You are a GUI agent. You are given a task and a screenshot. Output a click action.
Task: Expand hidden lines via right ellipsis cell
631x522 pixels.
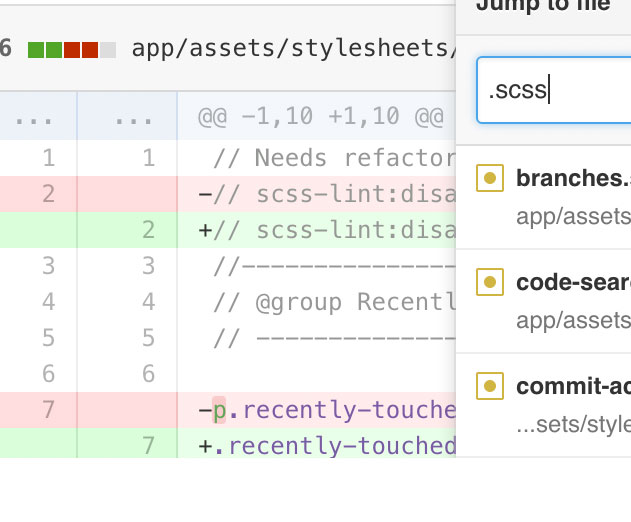pyautogui.click(x=128, y=116)
